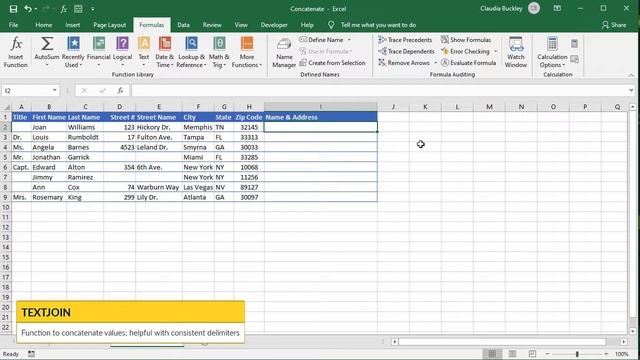Screen dimensions: 640x360
Task: Click the Insert Function icon in ribbon
Action: (x=16, y=52)
